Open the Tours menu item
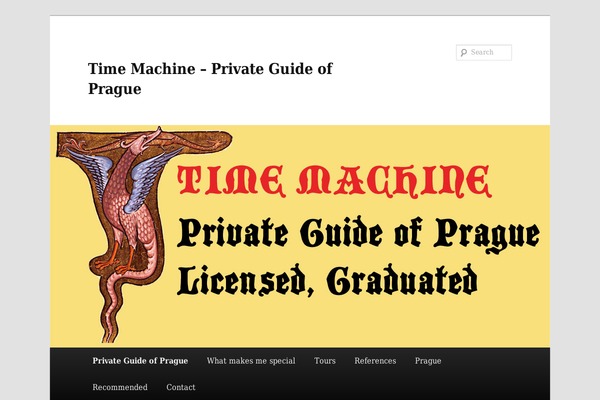This screenshot has height=400, width=600. [x=325, y=361]
